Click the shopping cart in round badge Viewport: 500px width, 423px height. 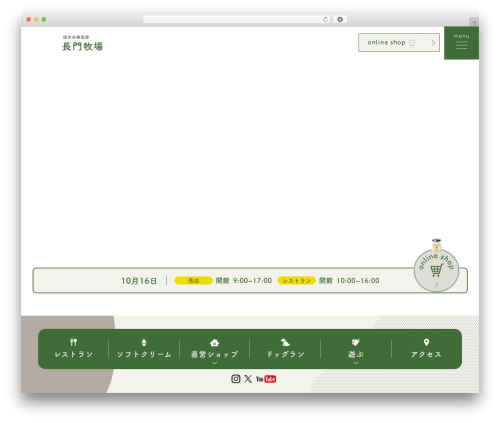click(x=437, y=270)
